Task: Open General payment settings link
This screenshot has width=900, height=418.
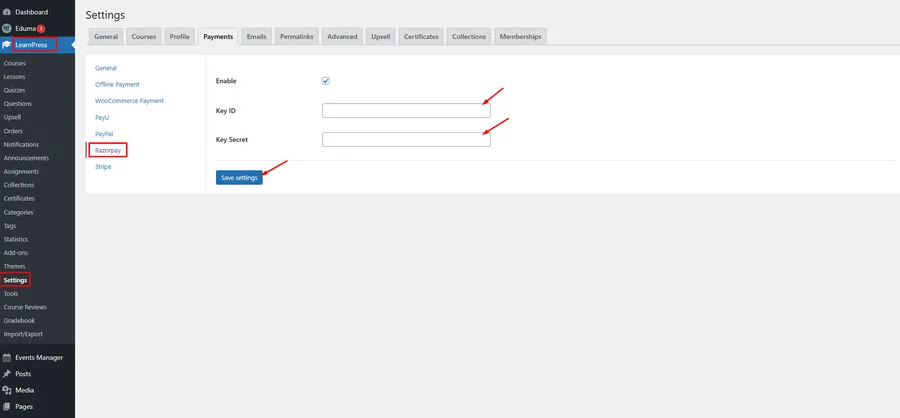Action: click(x=106, y=68)
